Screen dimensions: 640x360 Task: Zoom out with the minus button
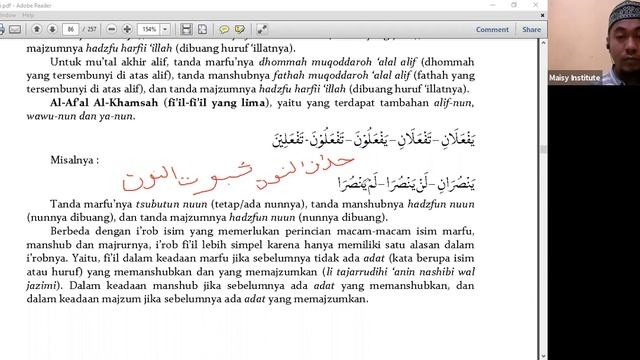point(111,29)
